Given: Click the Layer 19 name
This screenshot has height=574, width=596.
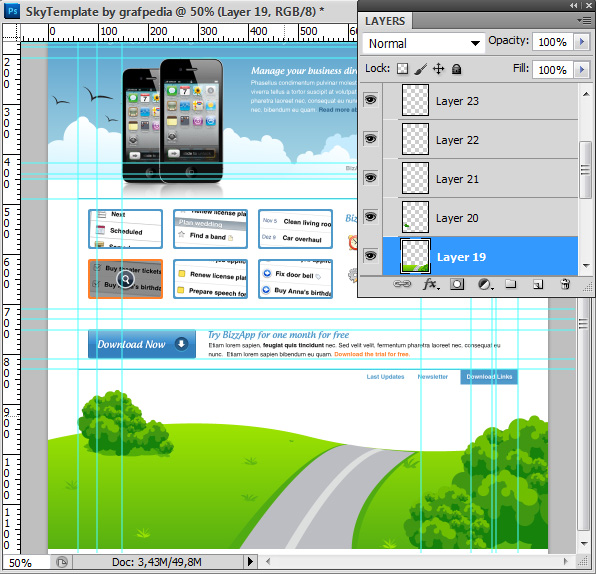Looking at the screenshot, I should 461,257.
